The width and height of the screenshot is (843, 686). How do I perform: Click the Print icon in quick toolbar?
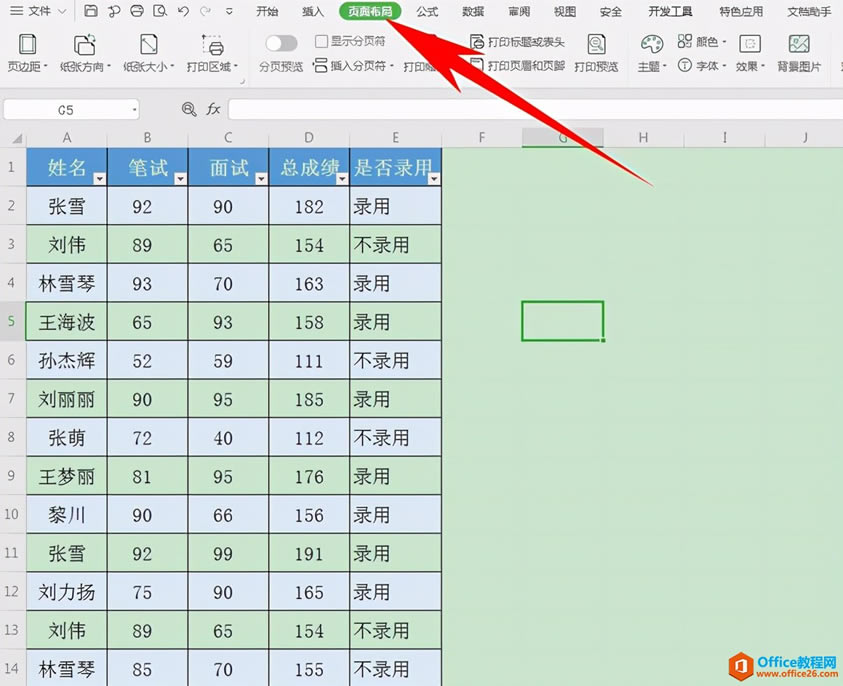(x=137, y=11)
